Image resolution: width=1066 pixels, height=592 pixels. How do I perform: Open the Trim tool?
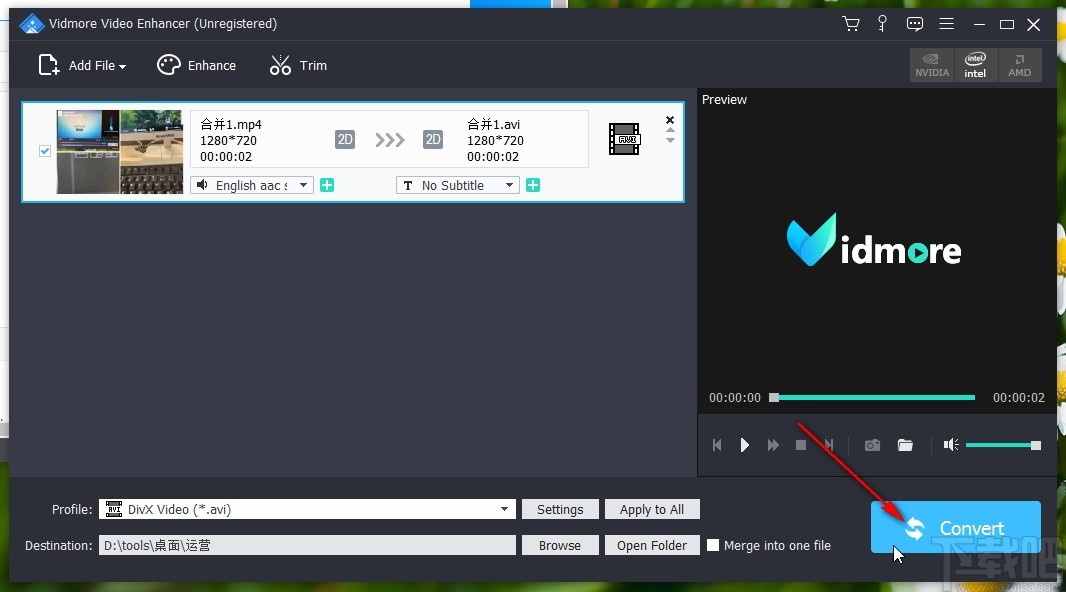[x=298, y=65]
